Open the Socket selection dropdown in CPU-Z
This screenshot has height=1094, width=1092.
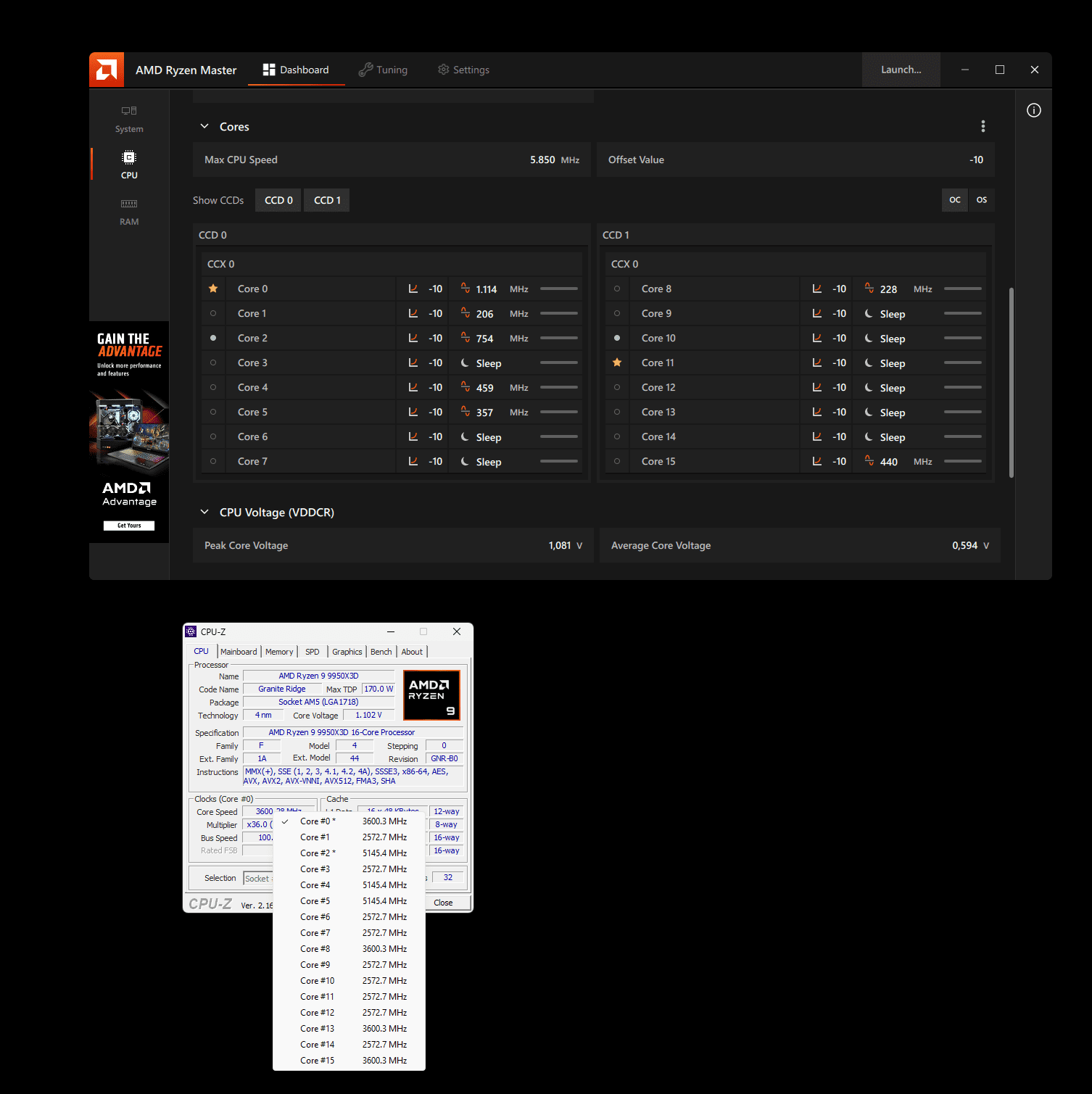(x=258, y=878)
